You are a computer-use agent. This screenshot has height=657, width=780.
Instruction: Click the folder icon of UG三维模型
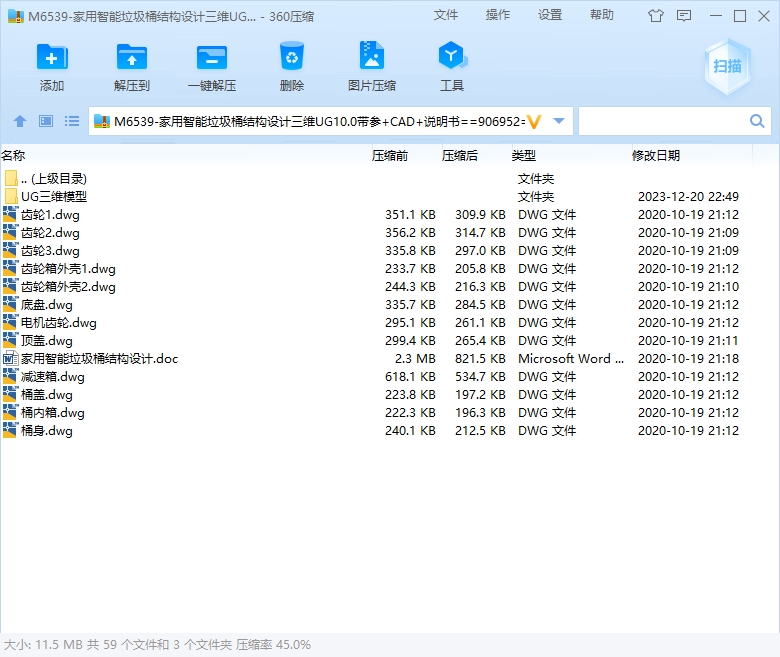click(x=11, y=196)
